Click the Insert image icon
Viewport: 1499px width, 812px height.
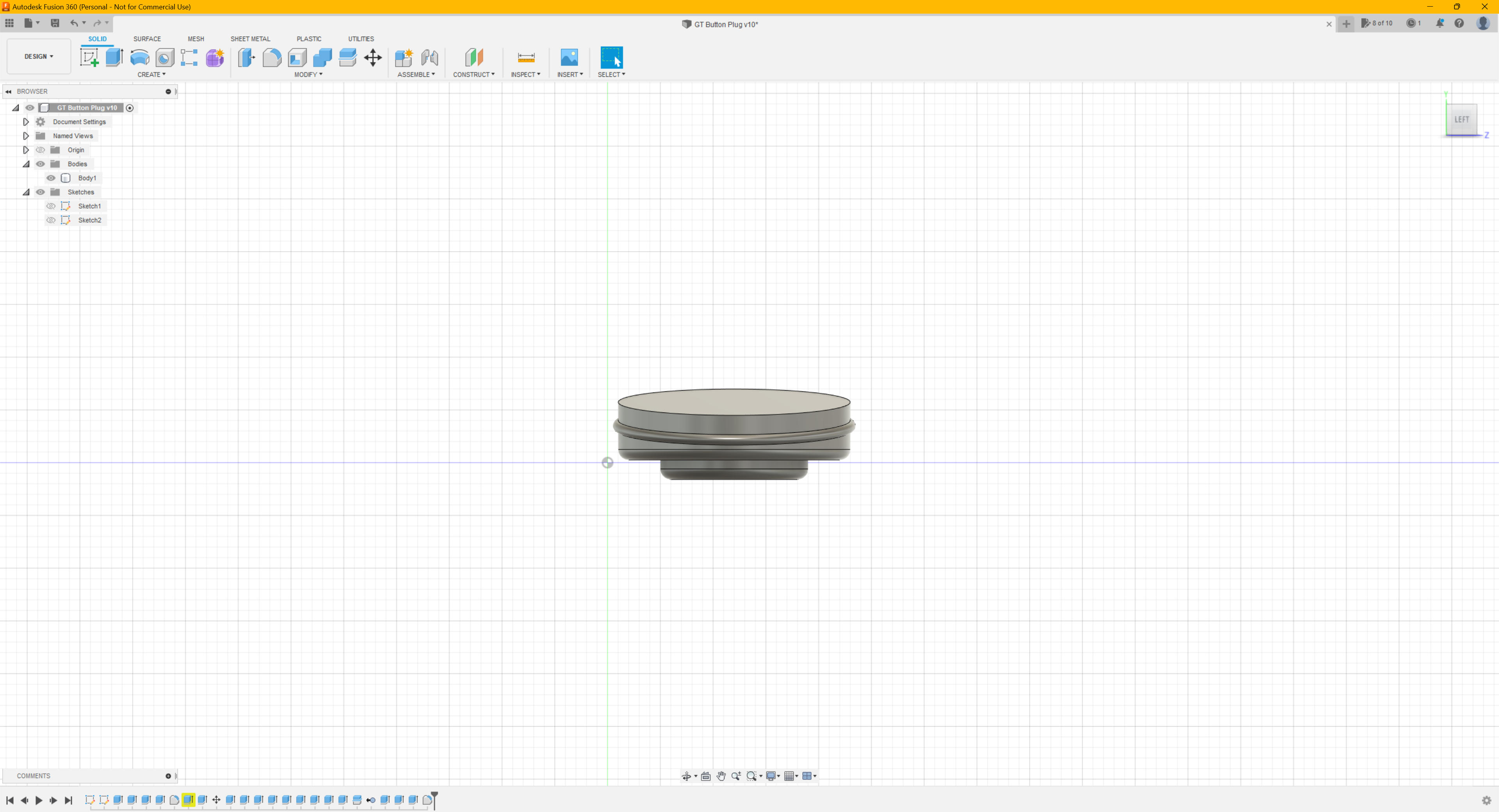(569, 57)
